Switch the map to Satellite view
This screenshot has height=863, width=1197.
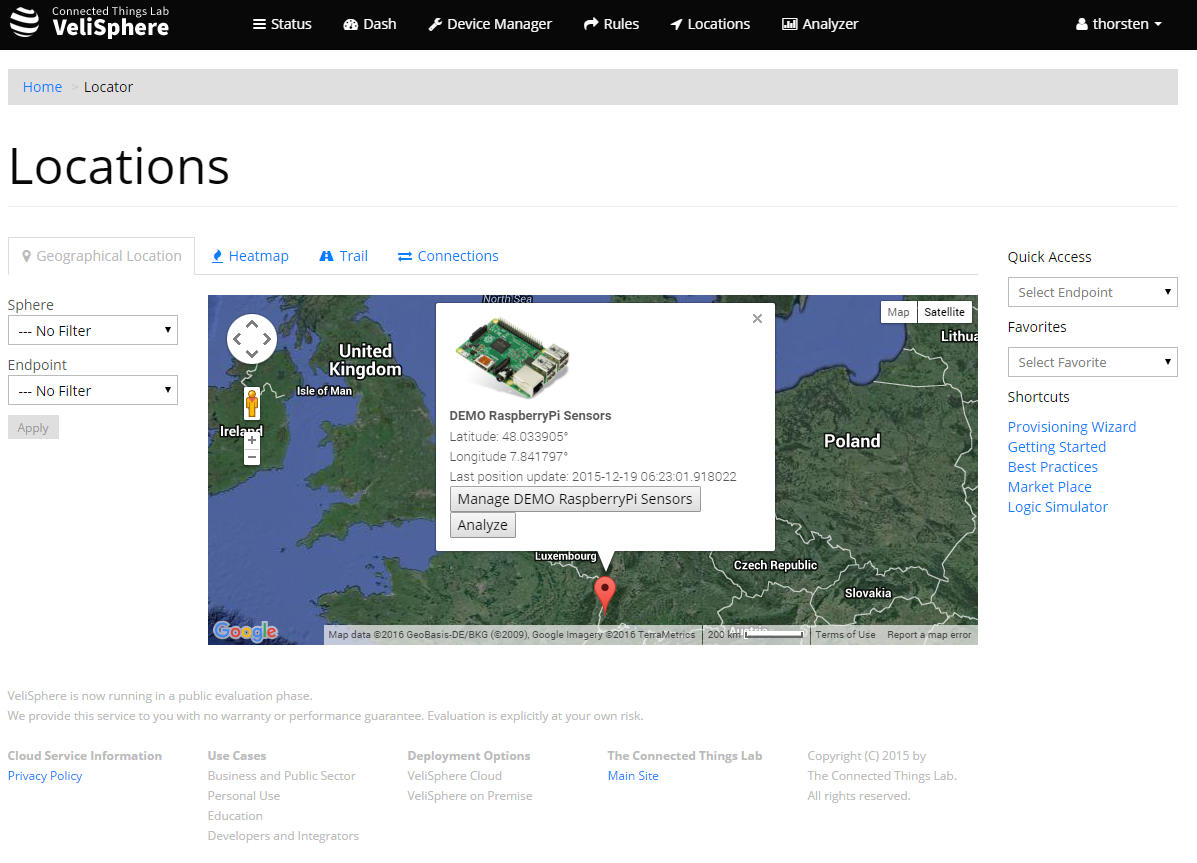[944, 312]
